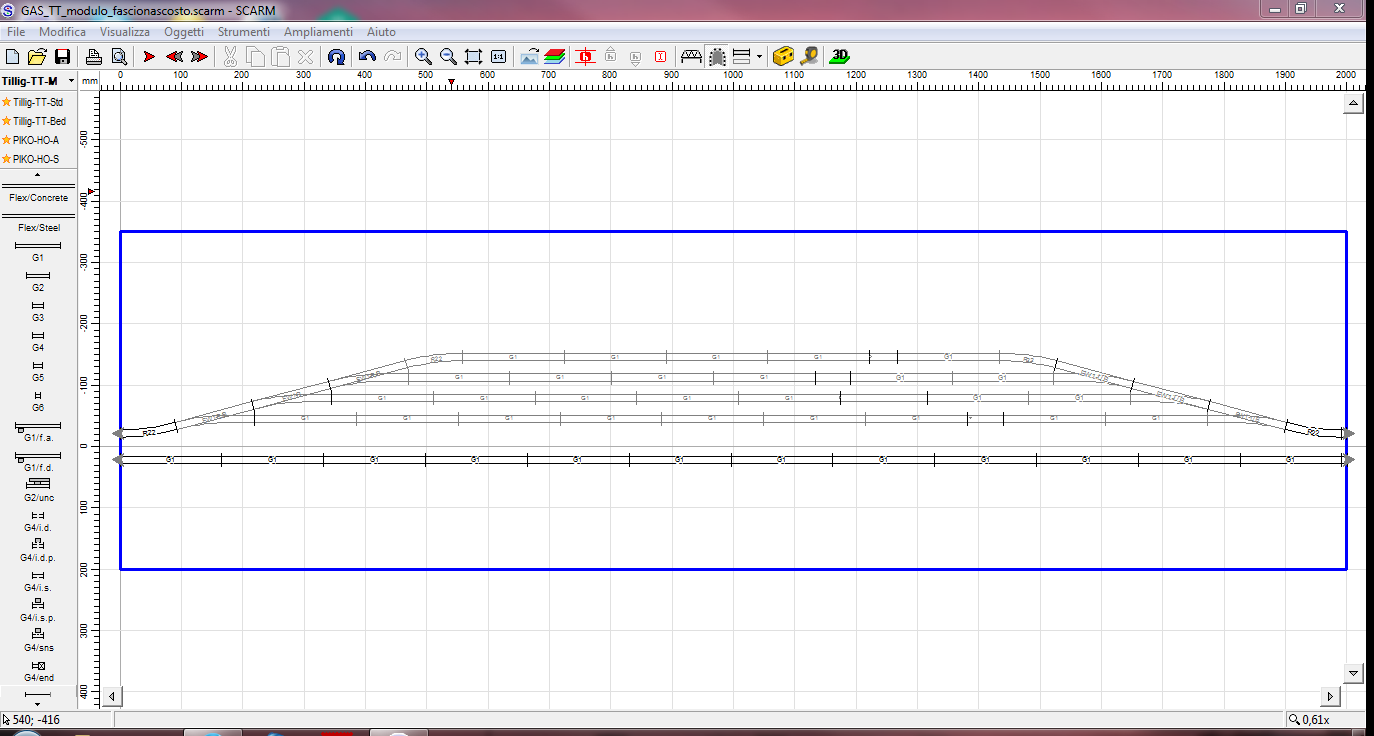Collapse the favorites list arrow
Image resolution: width=1374 pixels, height=736 pixels.
pos(38,175)
